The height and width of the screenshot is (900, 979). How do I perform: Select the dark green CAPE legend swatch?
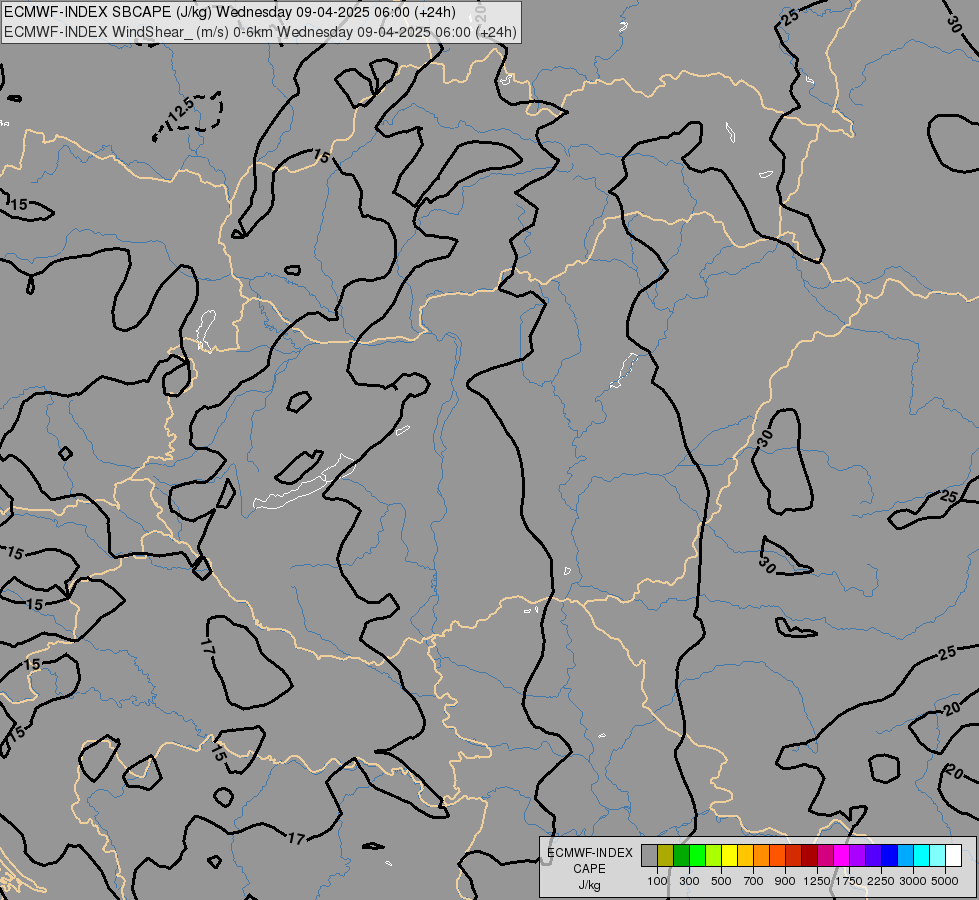[681, 856]
